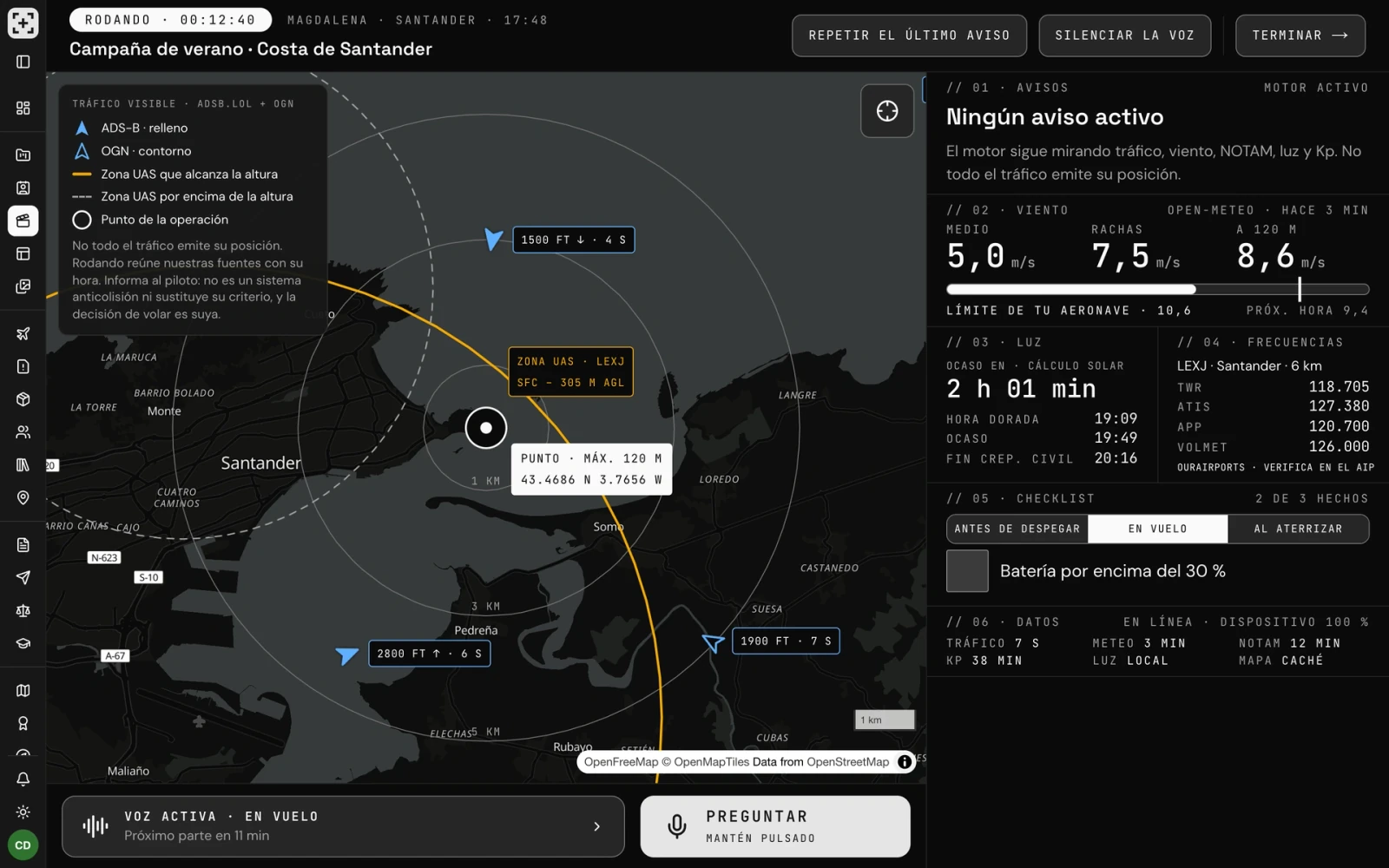Click the OpenStreetMap attribution link
Image resolution: width=1389 pixels, height=868 pixels.
(847, 762)
